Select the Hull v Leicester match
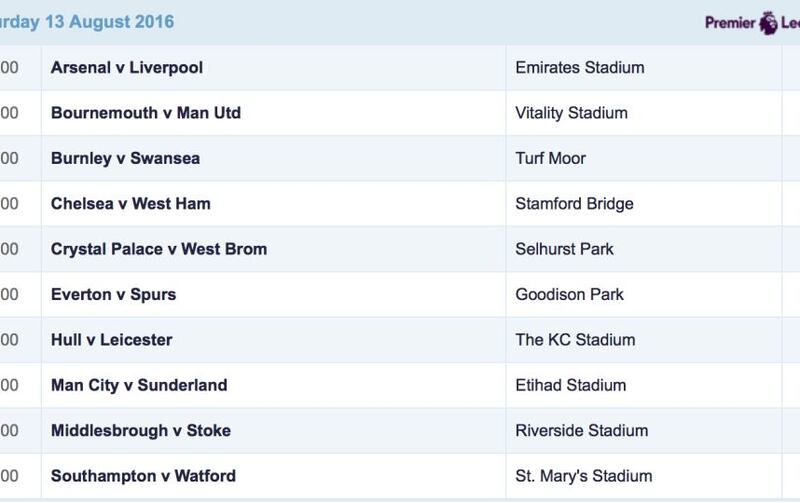 pyautogui.click(x=111, y=340)
